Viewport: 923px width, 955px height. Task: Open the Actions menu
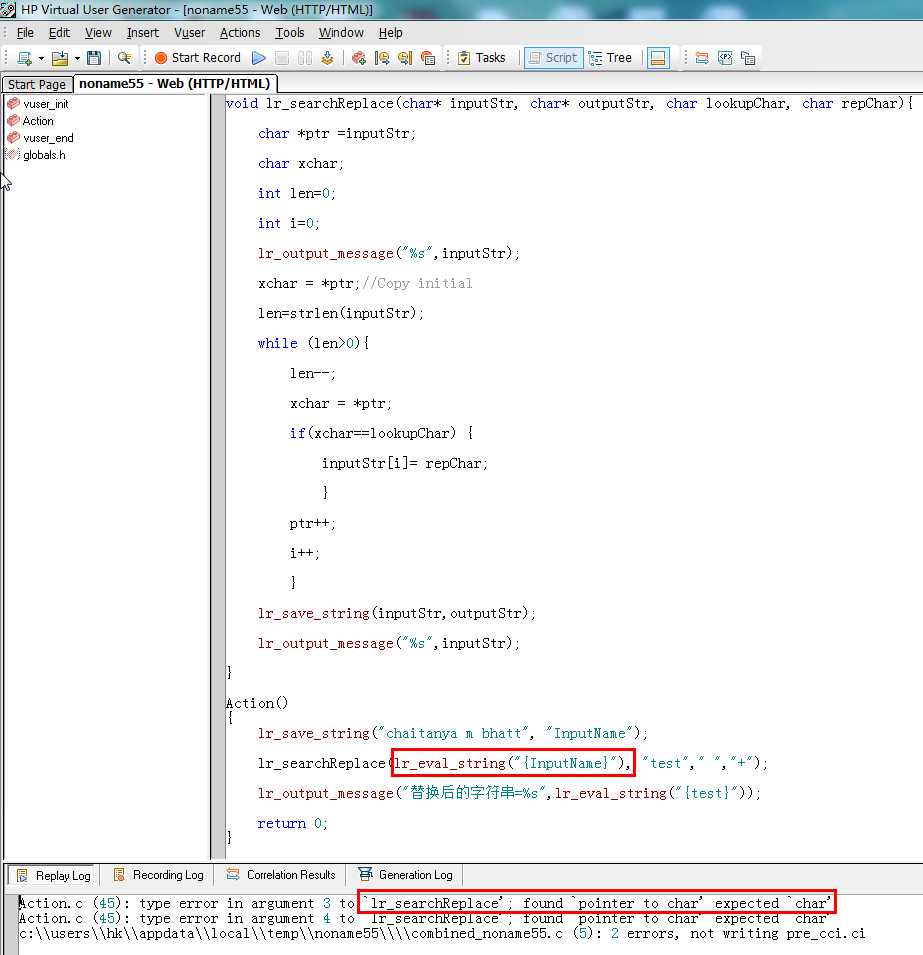click(x=240, y=33)
